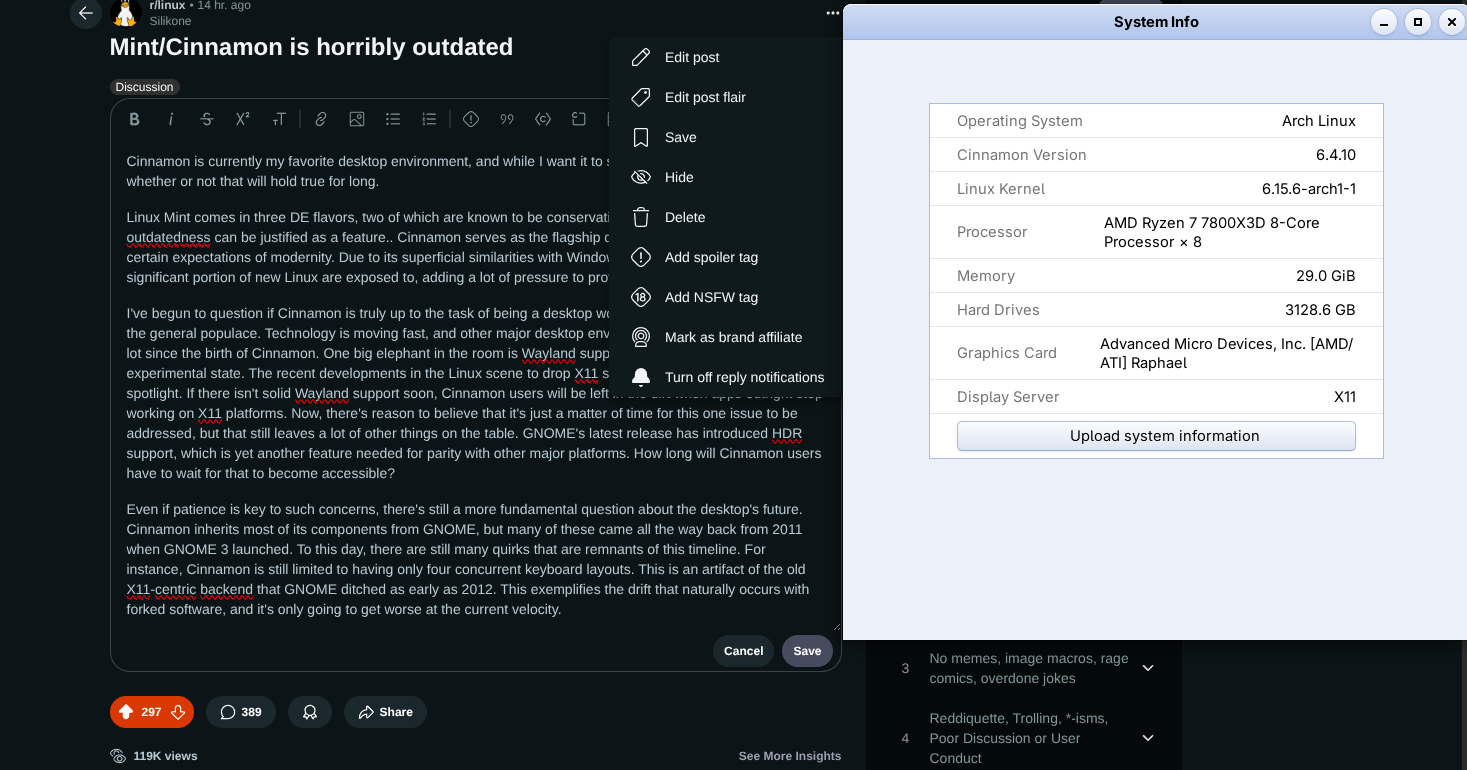Screen dimensions: 1467x770
Task: Insert a quote block
Action: (507, 119)
